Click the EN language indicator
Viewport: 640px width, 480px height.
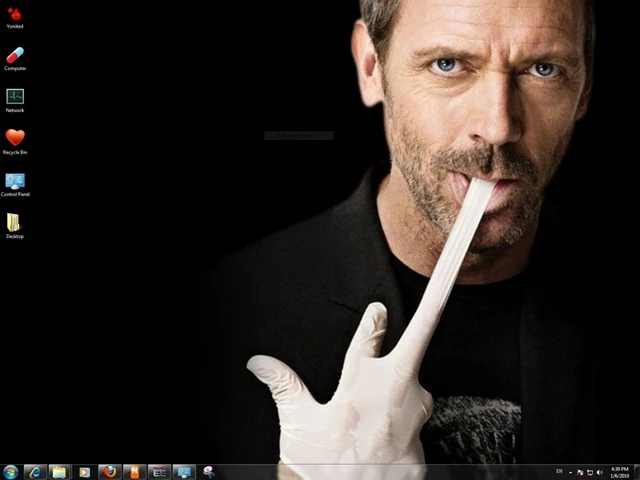coord(559,472)
